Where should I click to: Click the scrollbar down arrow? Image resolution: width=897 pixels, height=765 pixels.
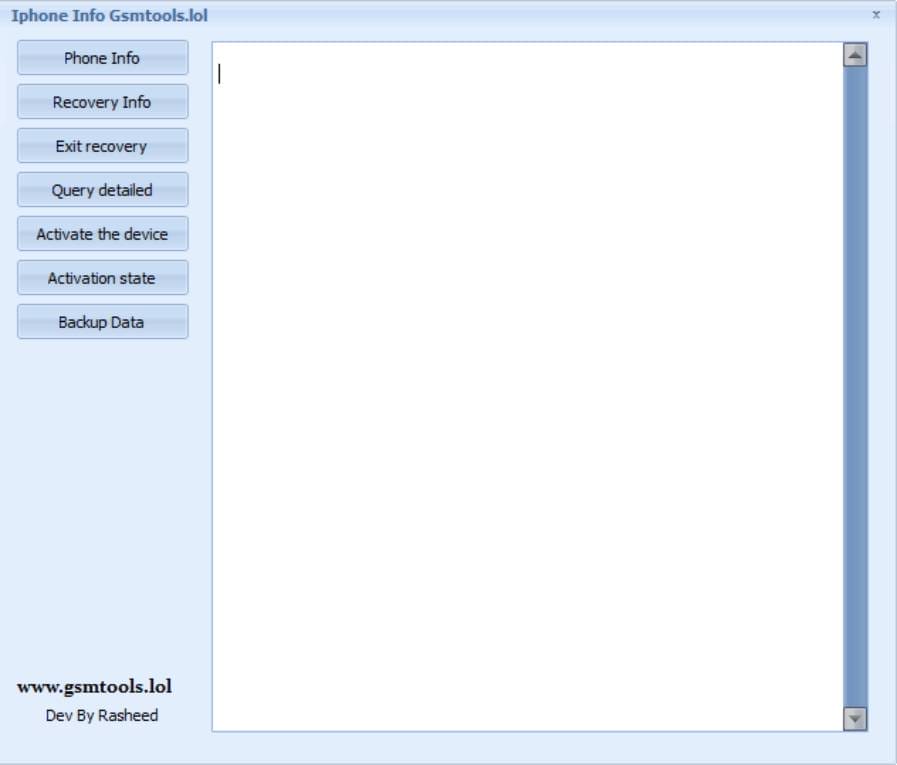tap(855, 718)
